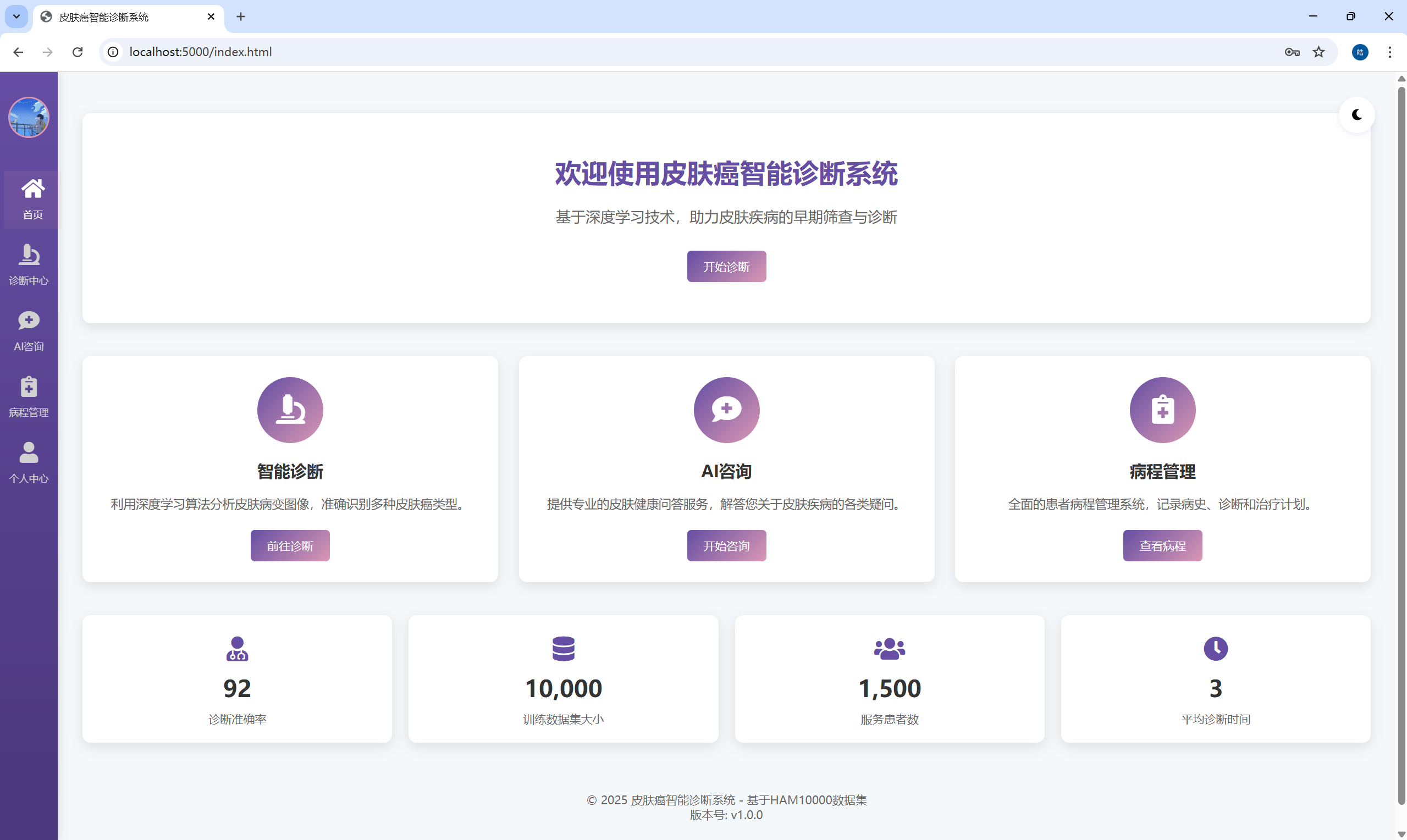This screenshot has width=1407, height=840.
Task: Go to 个人中心 user icon
Action: (x=28, y=453)
